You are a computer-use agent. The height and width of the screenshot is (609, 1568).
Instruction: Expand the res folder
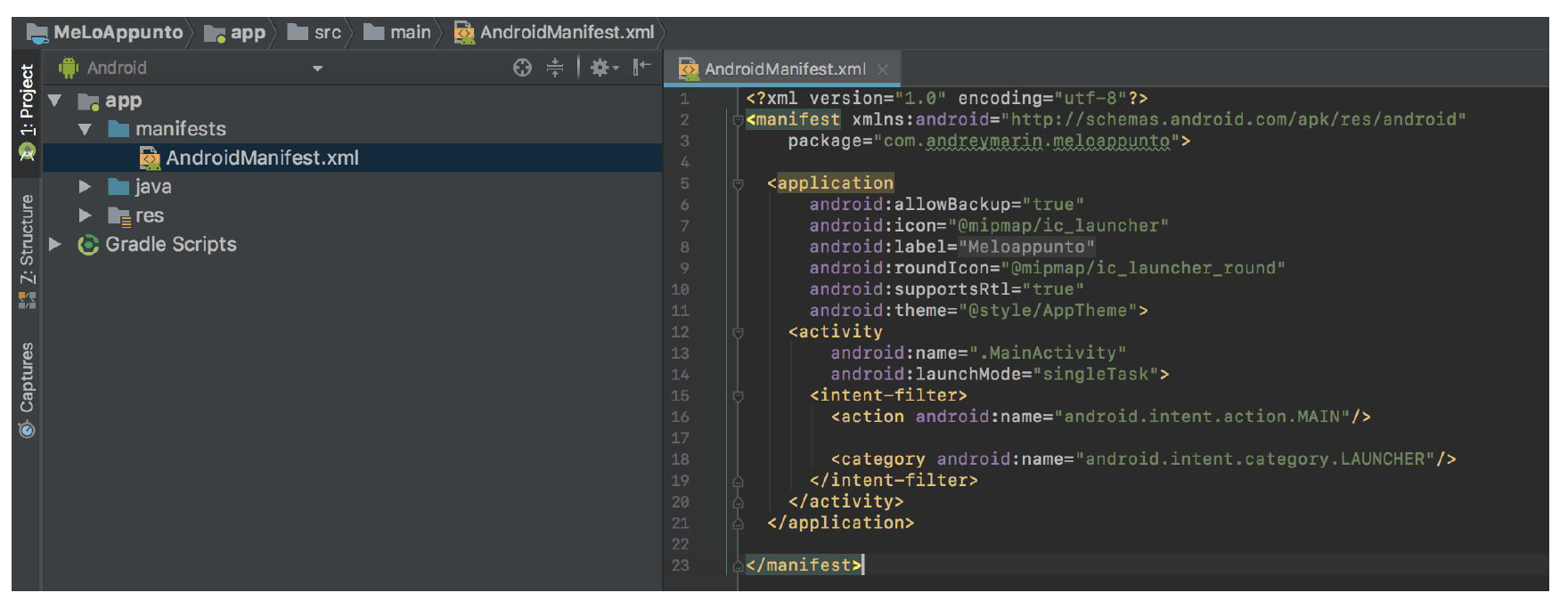click(x=86, y=215)
